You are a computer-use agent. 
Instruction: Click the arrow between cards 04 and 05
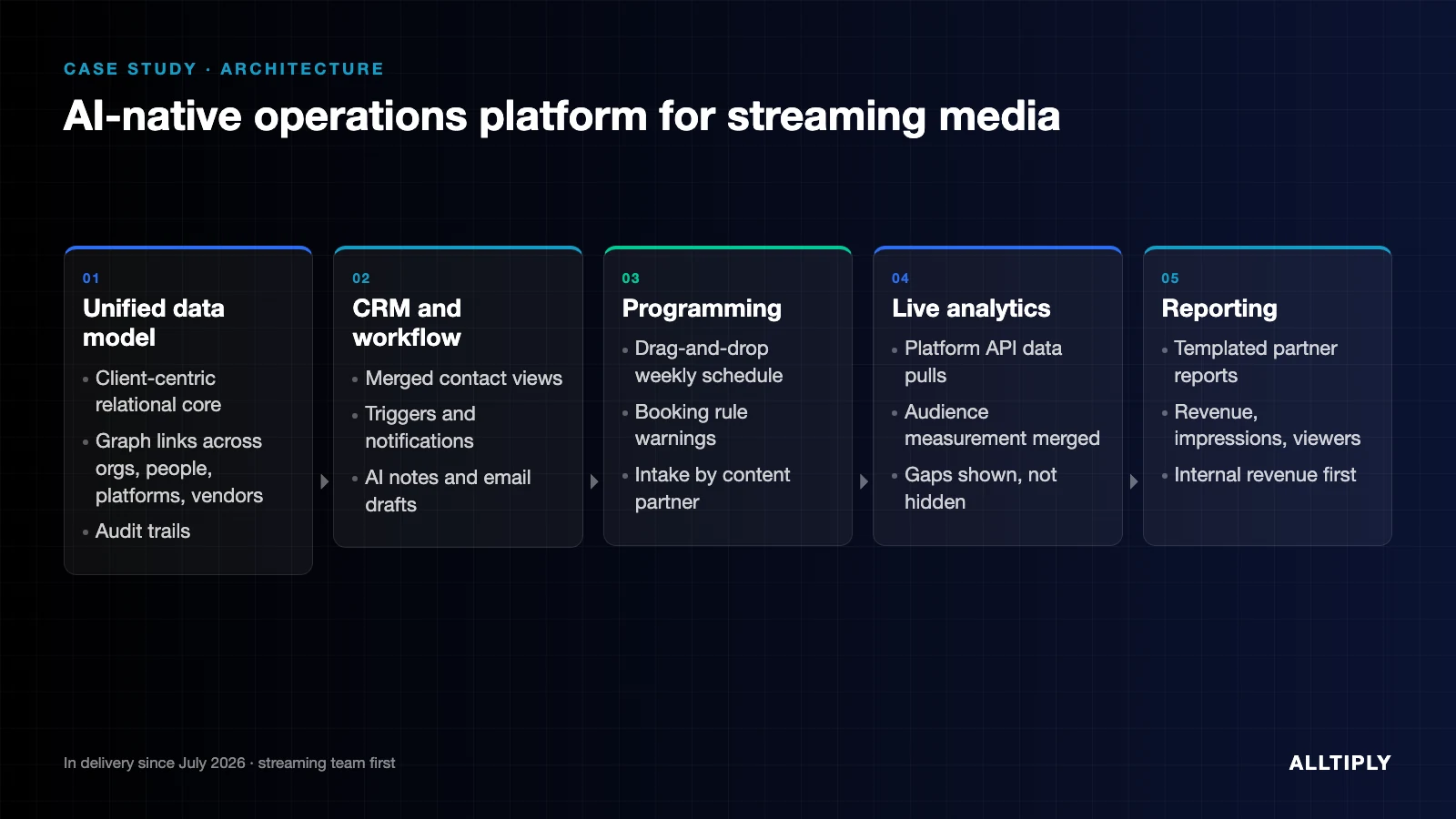tap(1134, 481)
